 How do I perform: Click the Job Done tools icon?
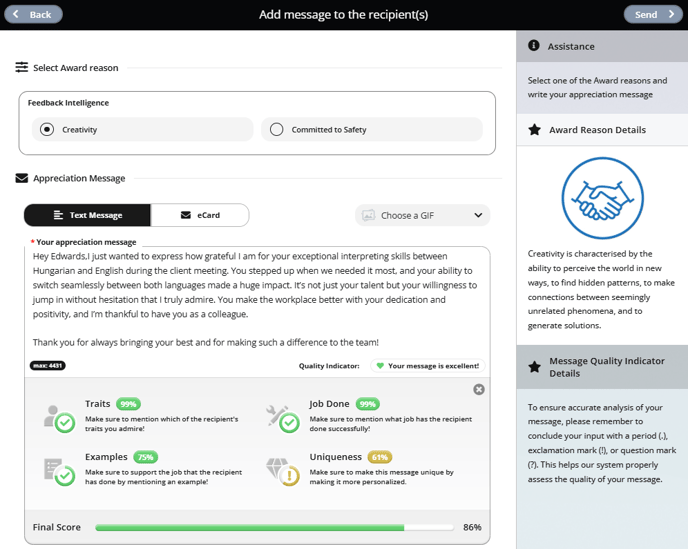click(283, 418)
